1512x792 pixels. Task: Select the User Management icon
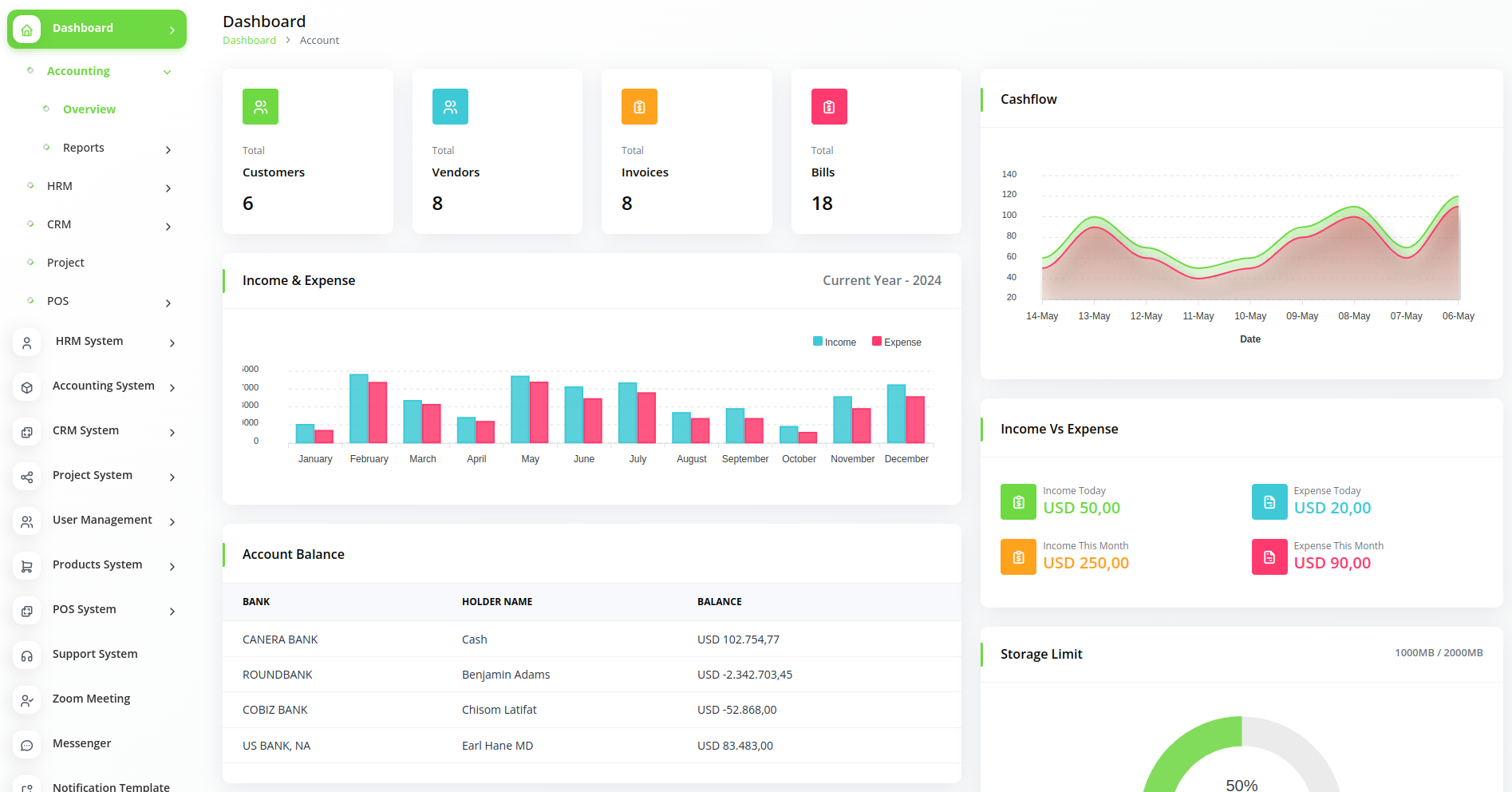click(27, 521)
